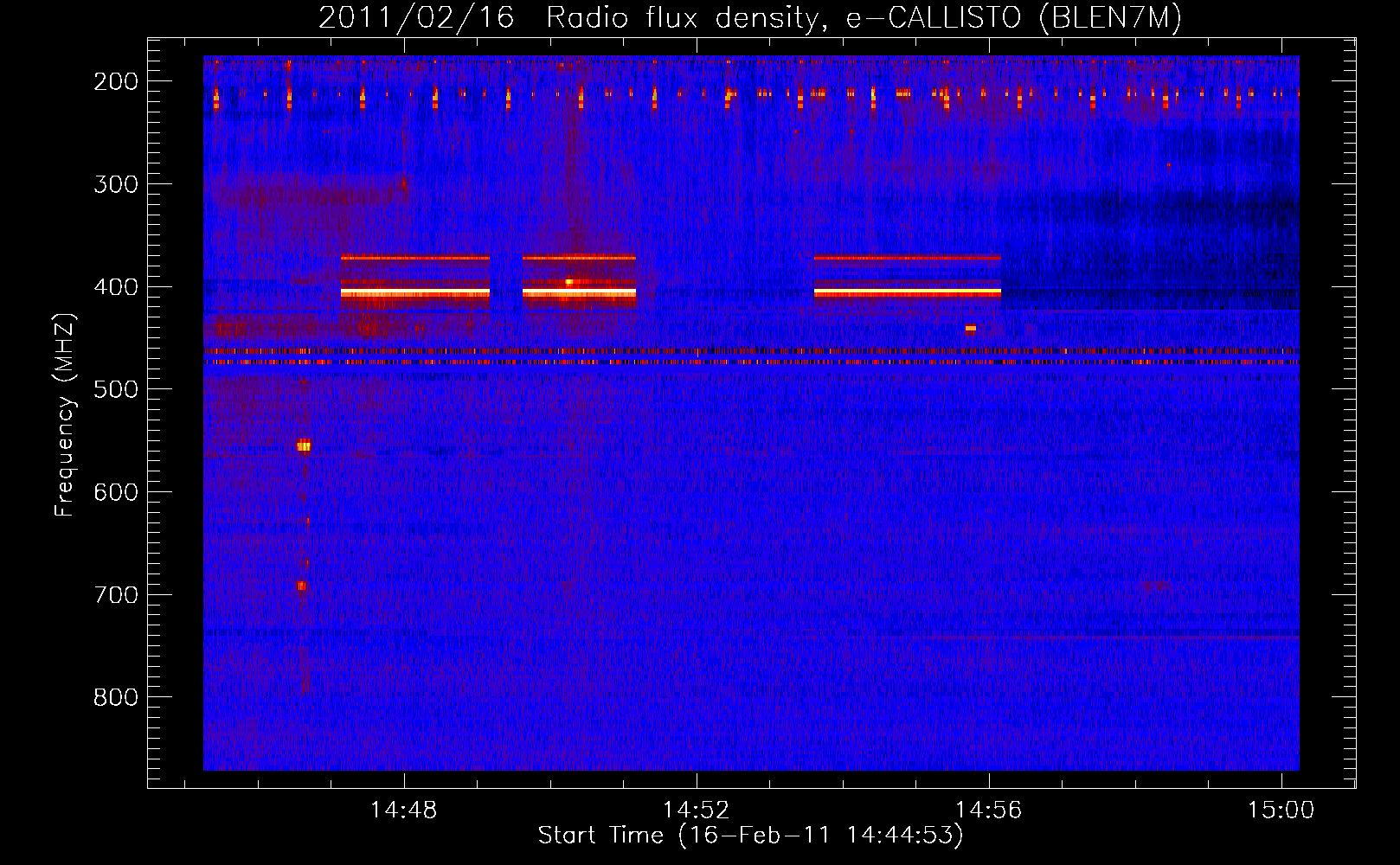Click the 200 frequency tick label

(x=116, y=81)
